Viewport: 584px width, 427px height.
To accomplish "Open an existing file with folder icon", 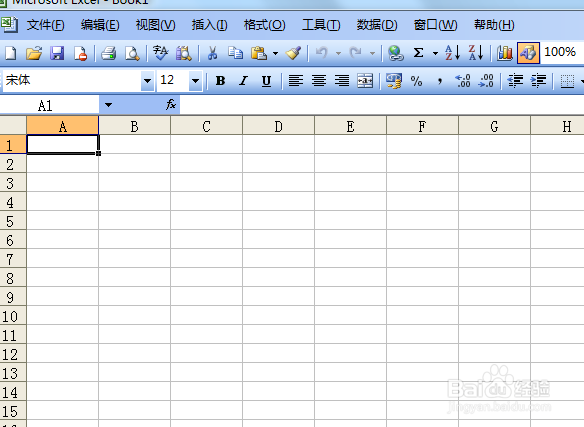I will pos(34,53).
